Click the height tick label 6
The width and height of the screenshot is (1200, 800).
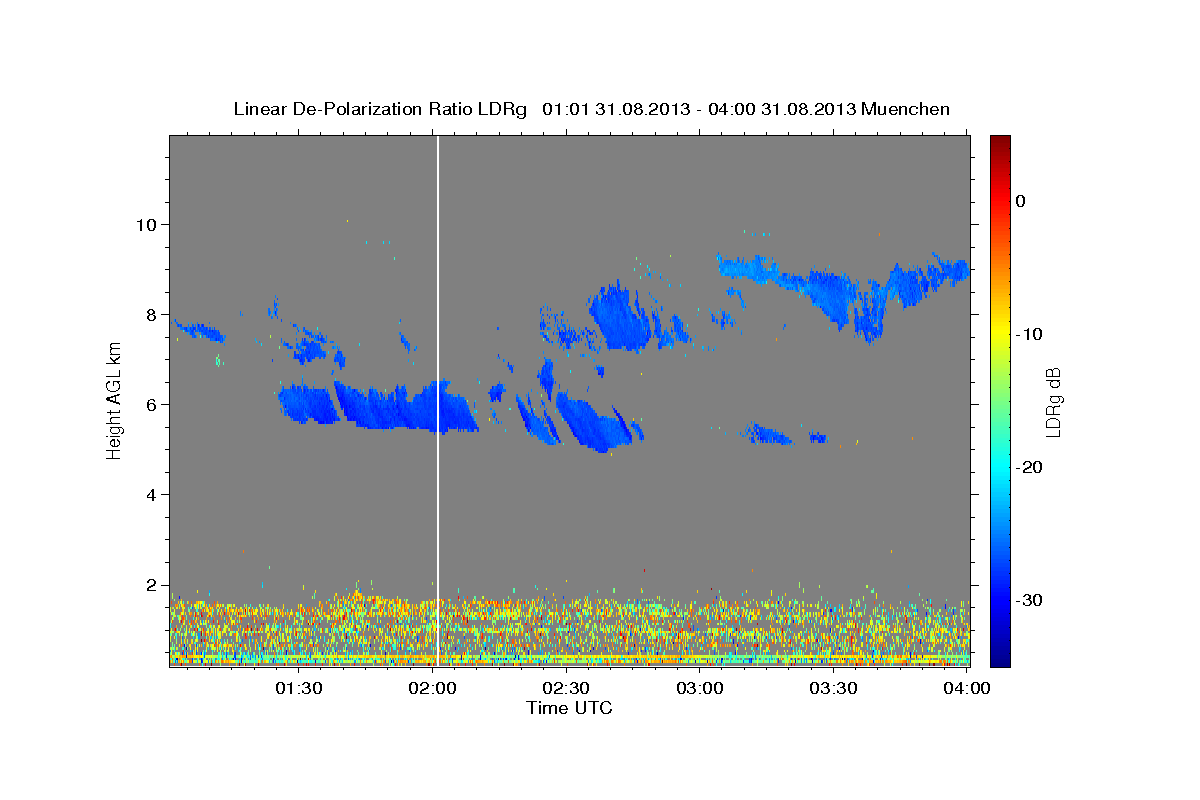point(151,404)
